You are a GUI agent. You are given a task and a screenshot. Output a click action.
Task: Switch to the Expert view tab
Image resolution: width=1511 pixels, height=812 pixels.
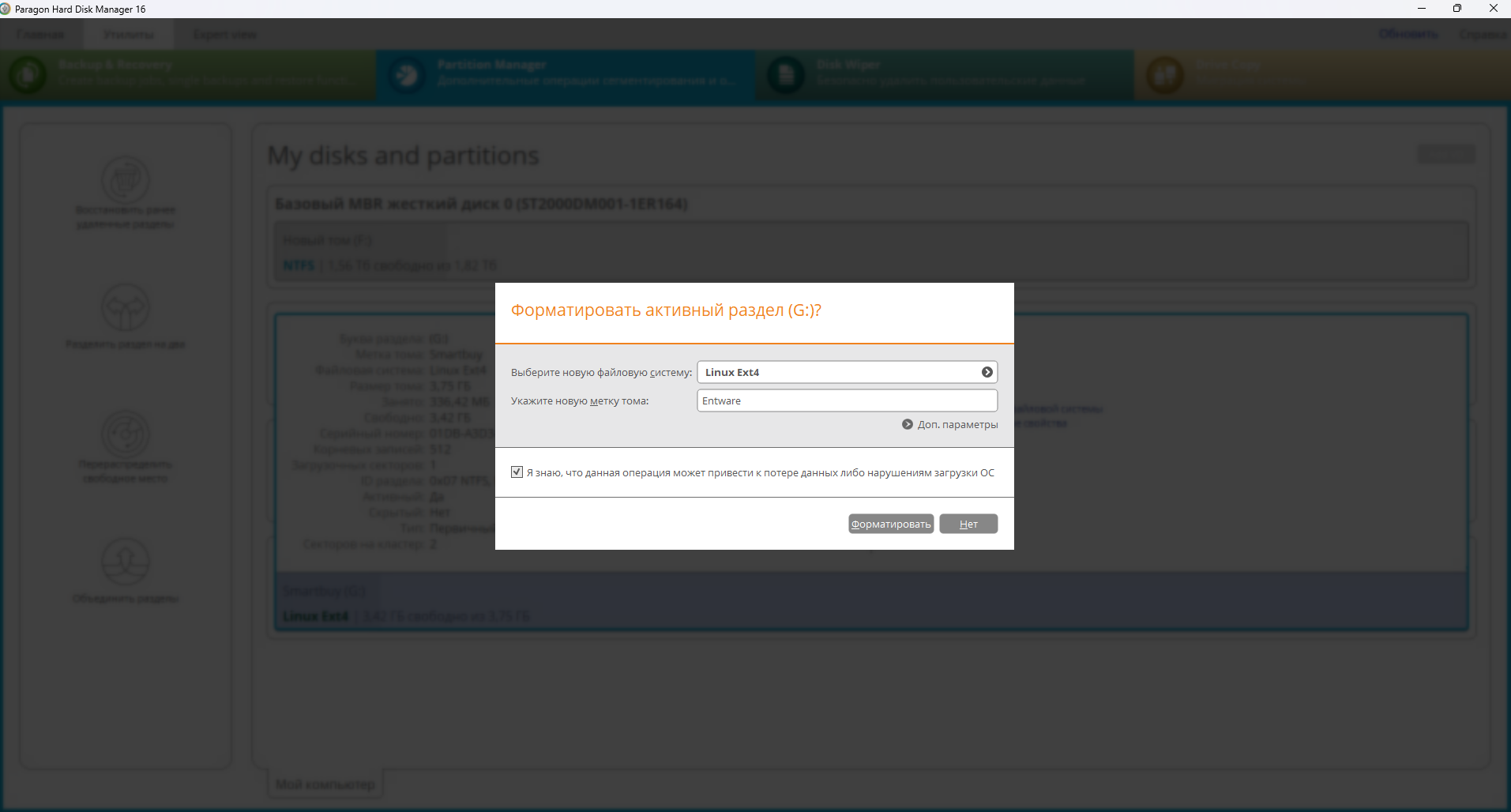click(224, 35)
